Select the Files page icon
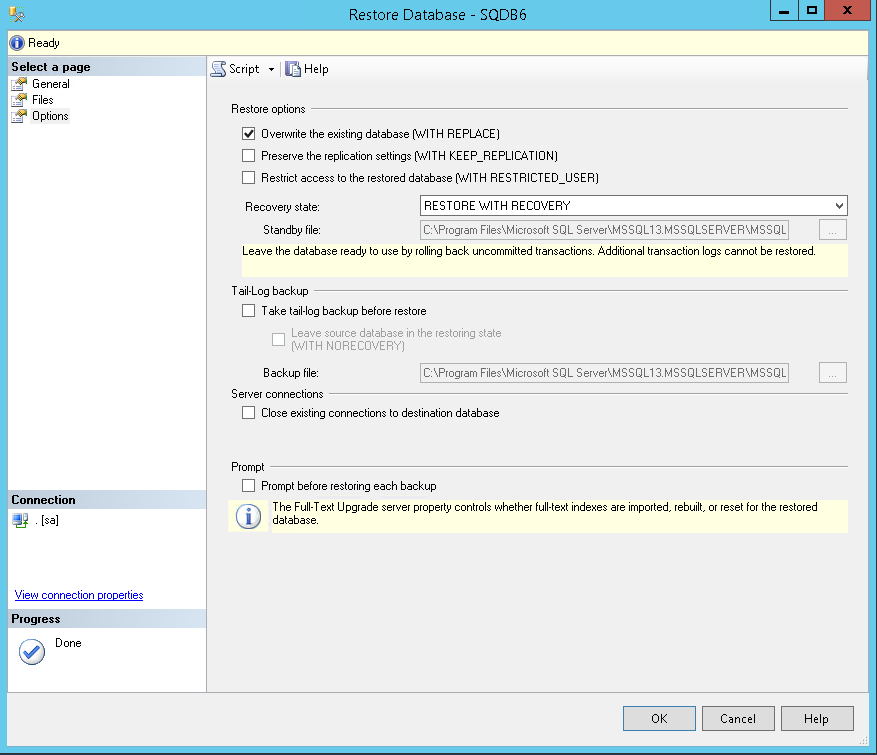Image resolution: width=877 pixels, height=755 pixels. 17,99
